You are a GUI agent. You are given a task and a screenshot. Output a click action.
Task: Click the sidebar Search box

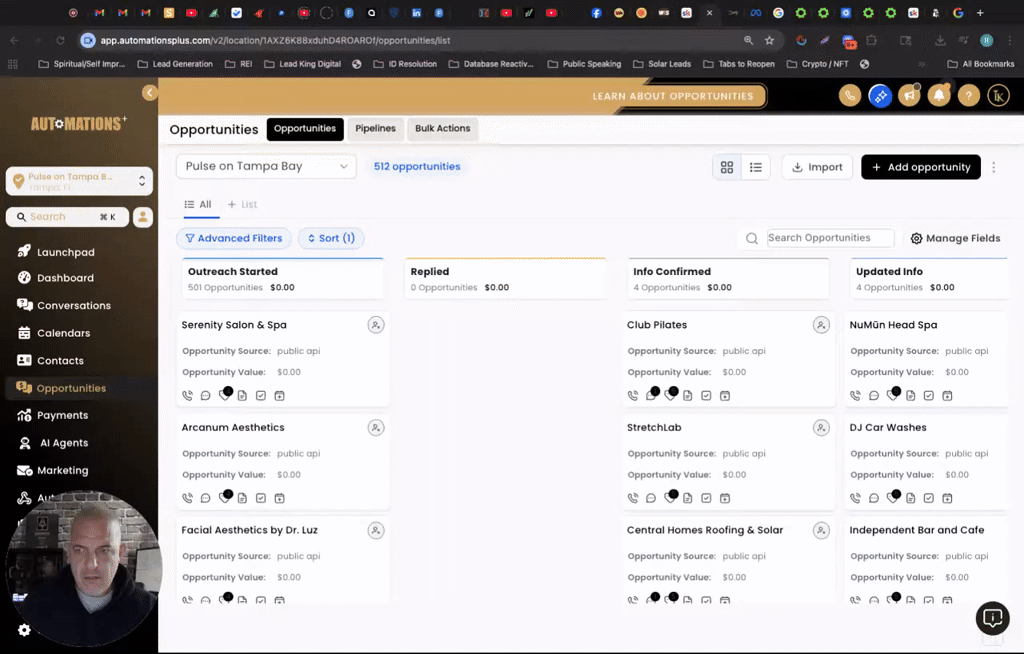click(67, 217)
